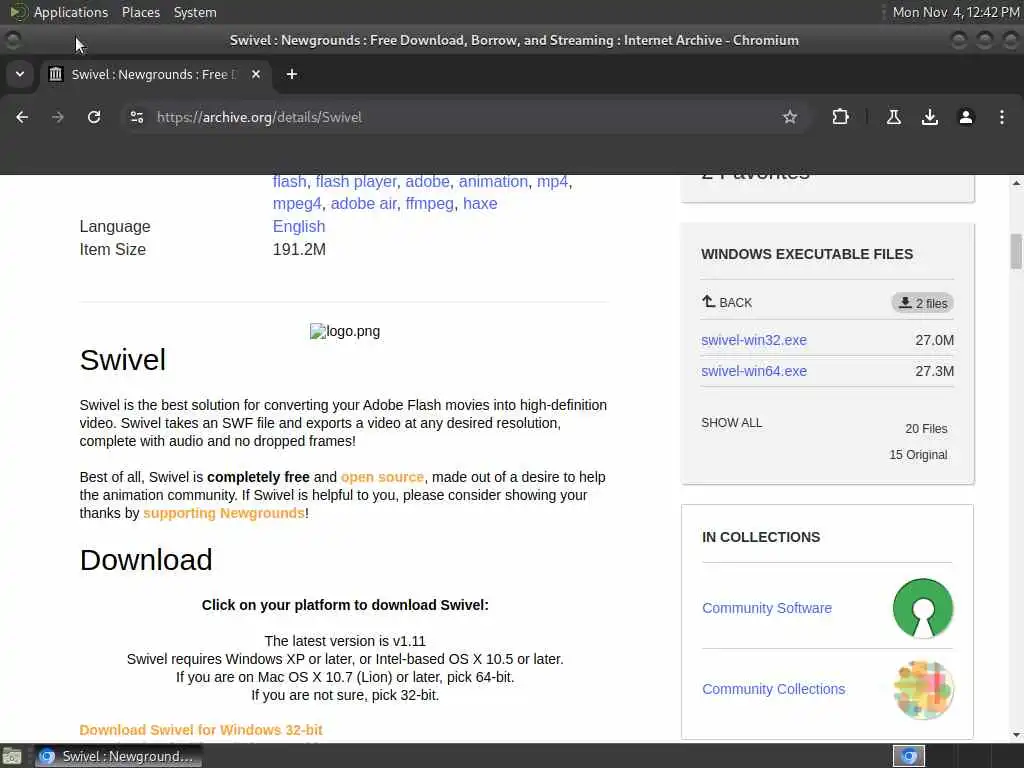1024x768 pixels.
Task: Click the BACK link in file list
Action: click(727, 302)
